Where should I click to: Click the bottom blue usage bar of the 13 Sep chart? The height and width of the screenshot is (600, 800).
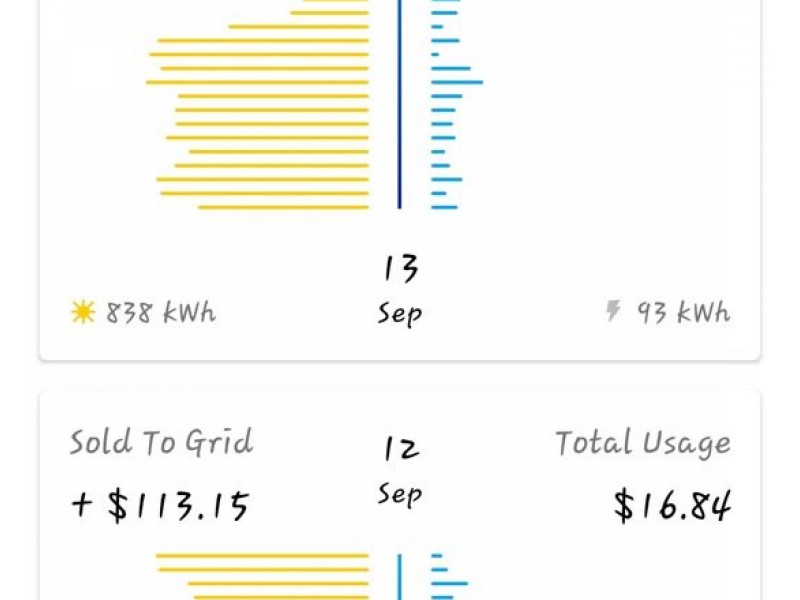click(444, 207)
